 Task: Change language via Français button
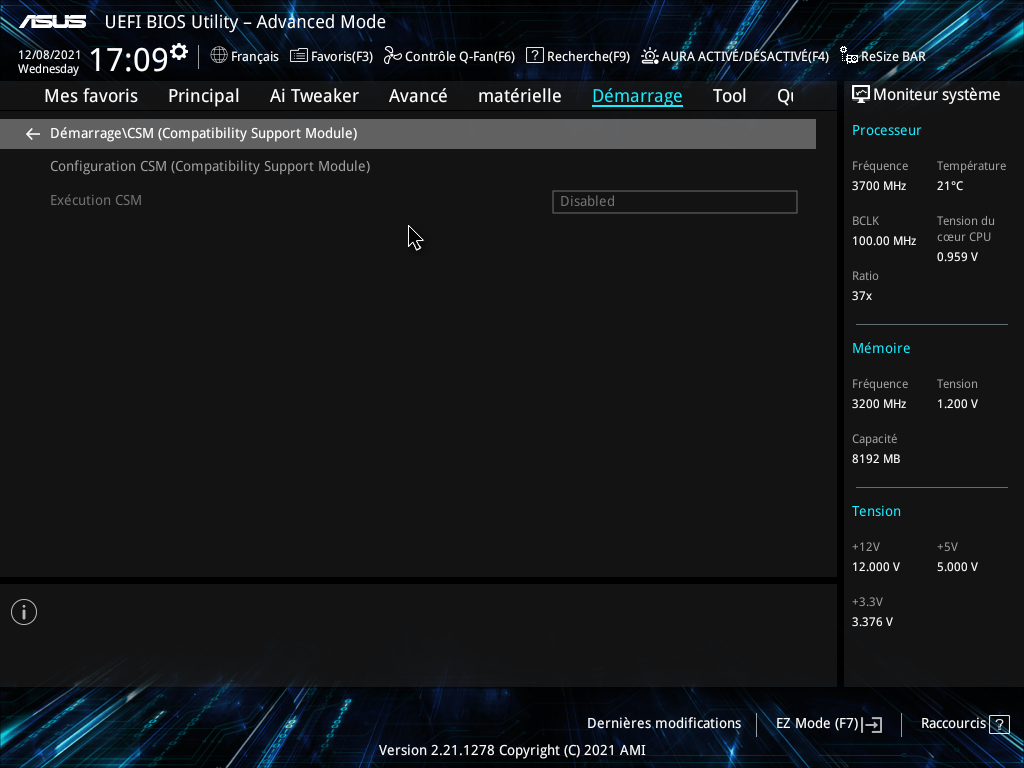[255, 57]
